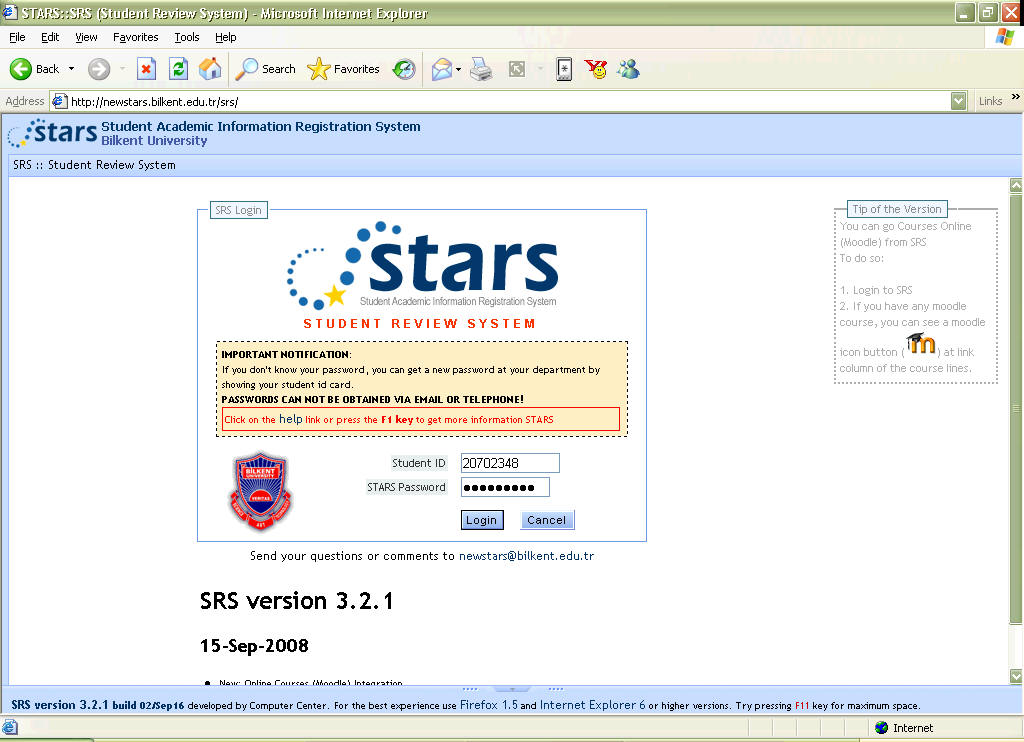Screen dimensions: 1024x742
Task: Open the Tools menu
Action: tap(187, 37)
